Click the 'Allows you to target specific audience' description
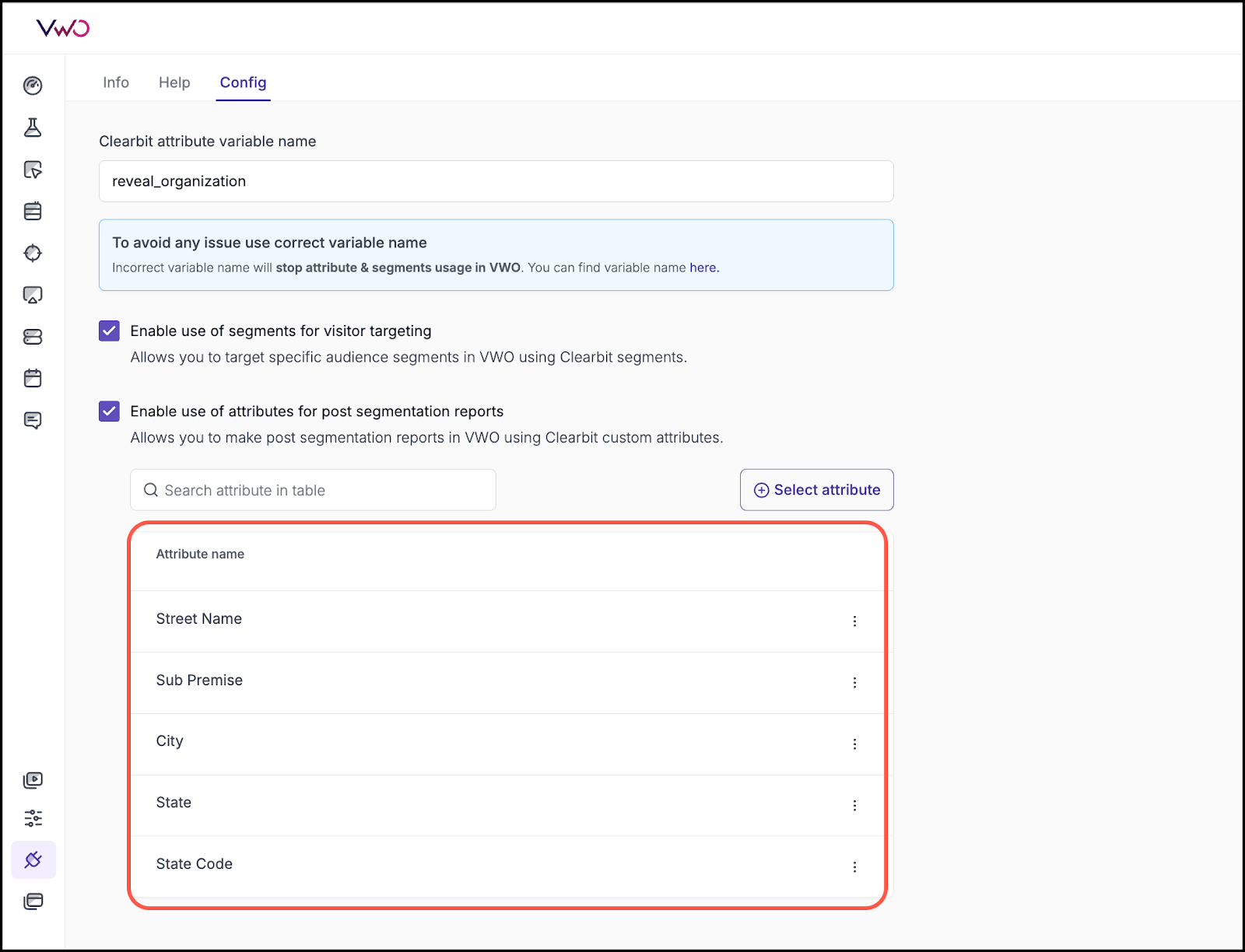 pos(409,357)
